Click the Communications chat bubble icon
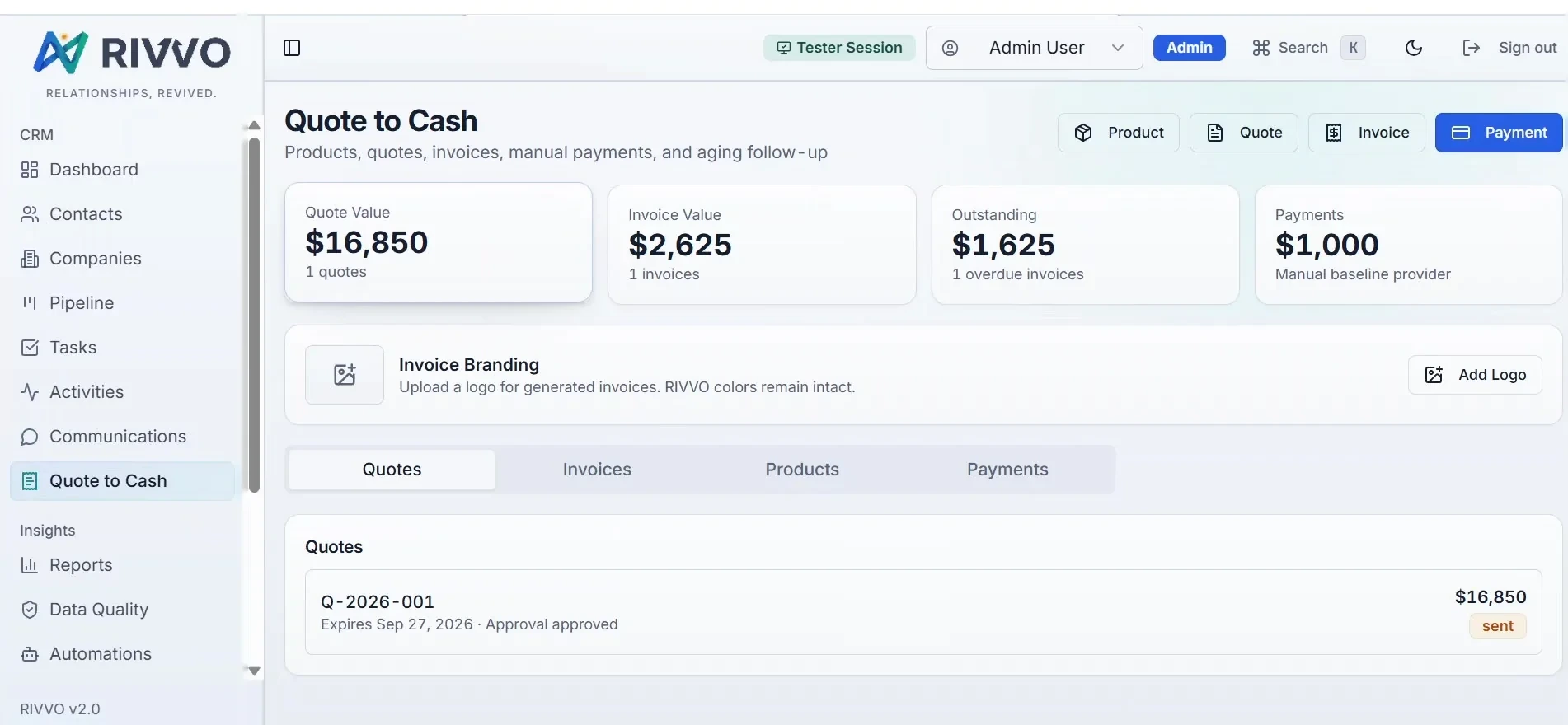1568x725 pixels. [x=30, y=437]
